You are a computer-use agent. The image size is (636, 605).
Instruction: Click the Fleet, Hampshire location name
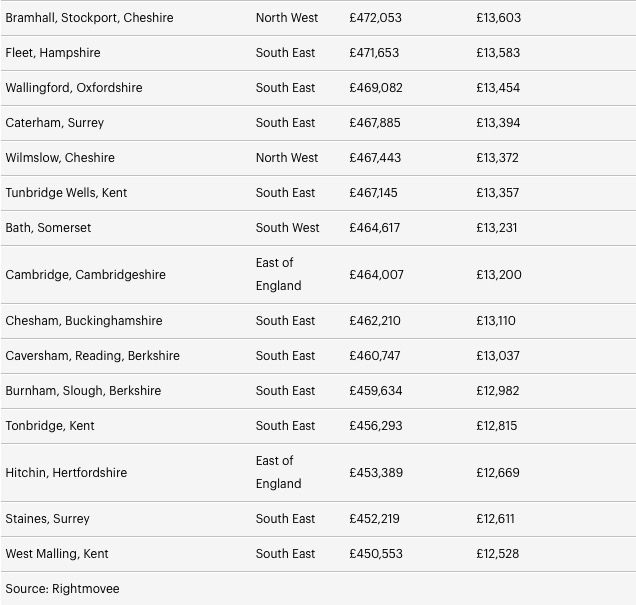click(x=53, y=53)
